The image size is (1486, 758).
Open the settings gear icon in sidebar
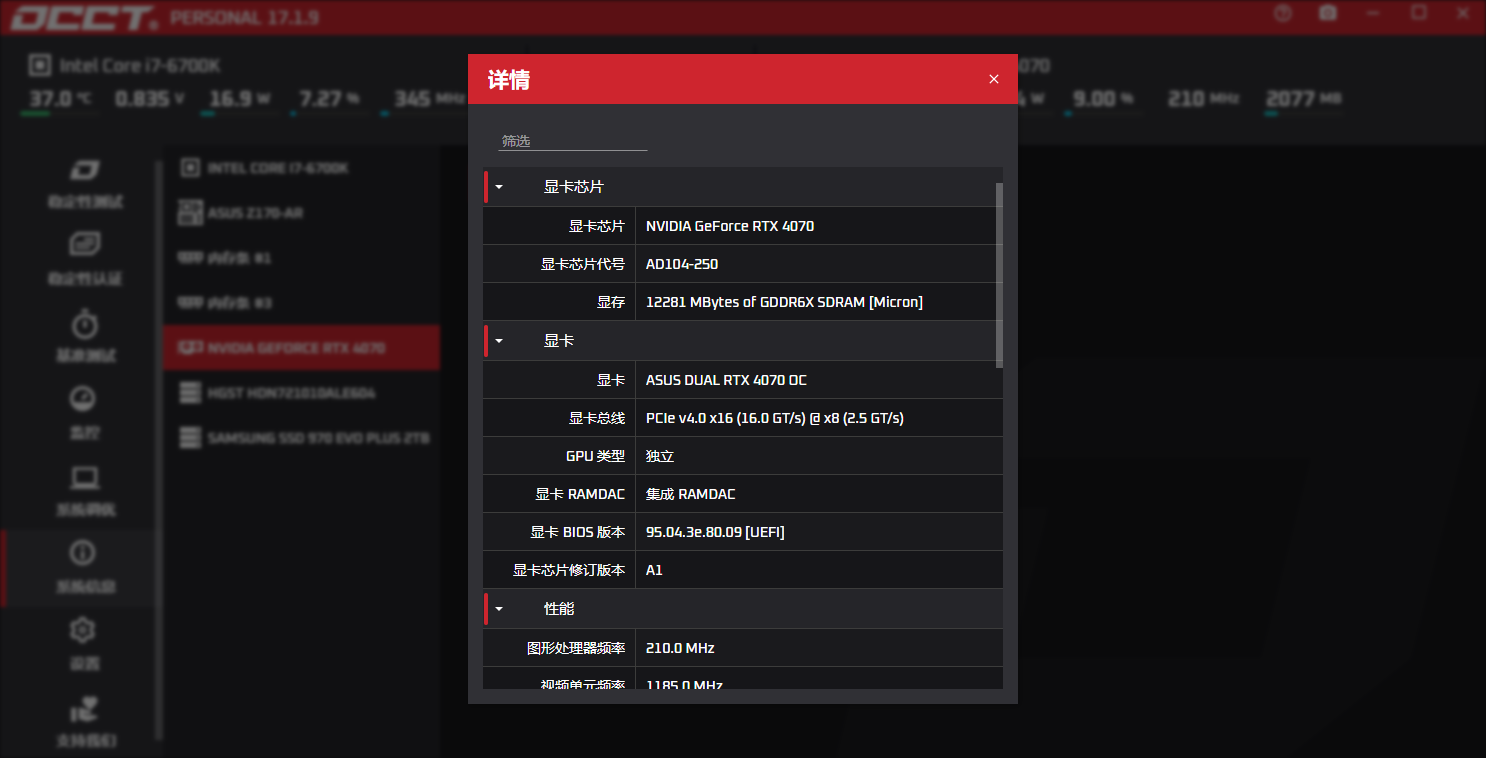(83, 630)
